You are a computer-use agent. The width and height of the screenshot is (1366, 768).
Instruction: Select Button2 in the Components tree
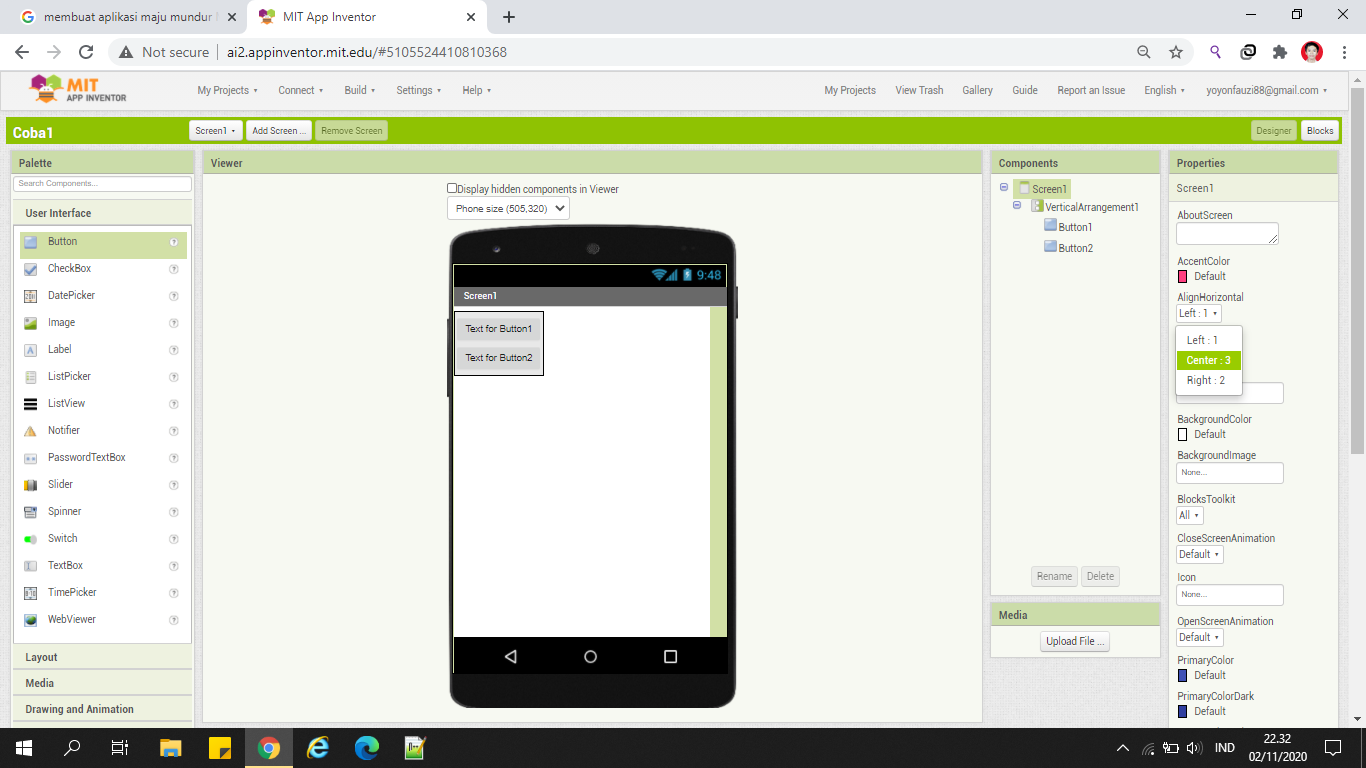pos(1075,248)
